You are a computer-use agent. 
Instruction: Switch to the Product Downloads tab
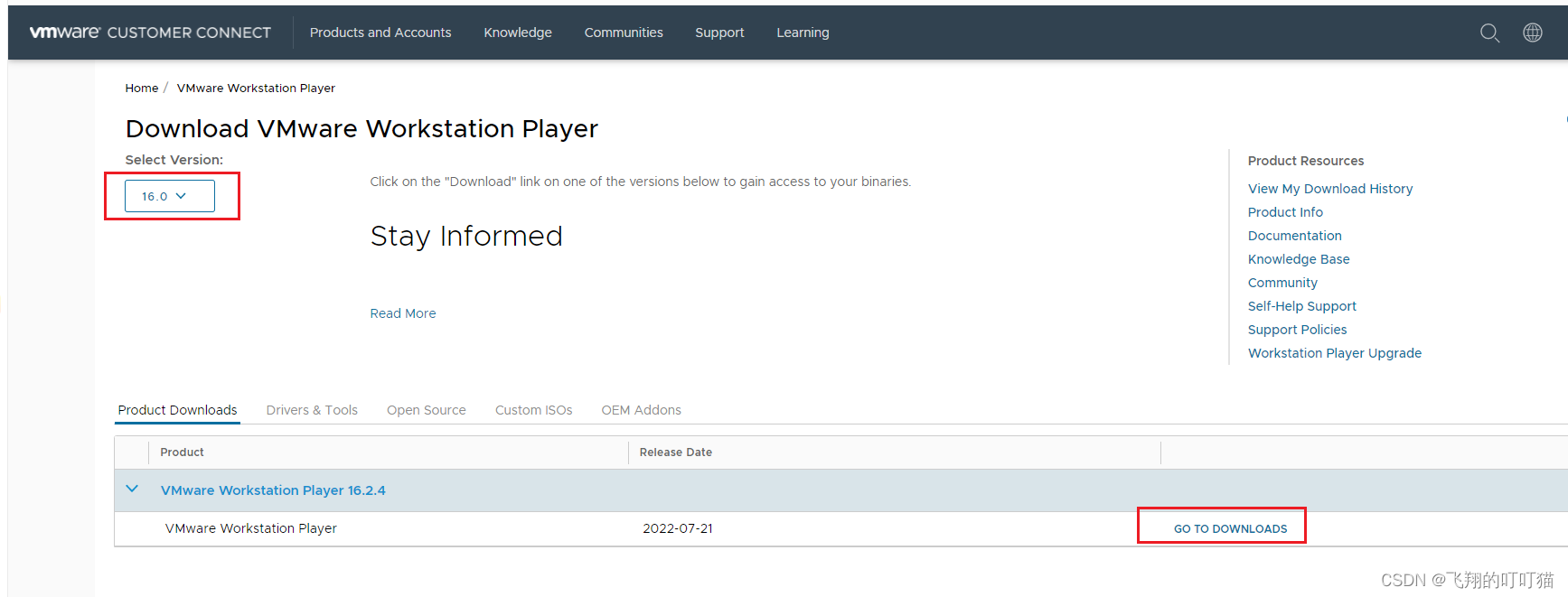pos(177,410)
